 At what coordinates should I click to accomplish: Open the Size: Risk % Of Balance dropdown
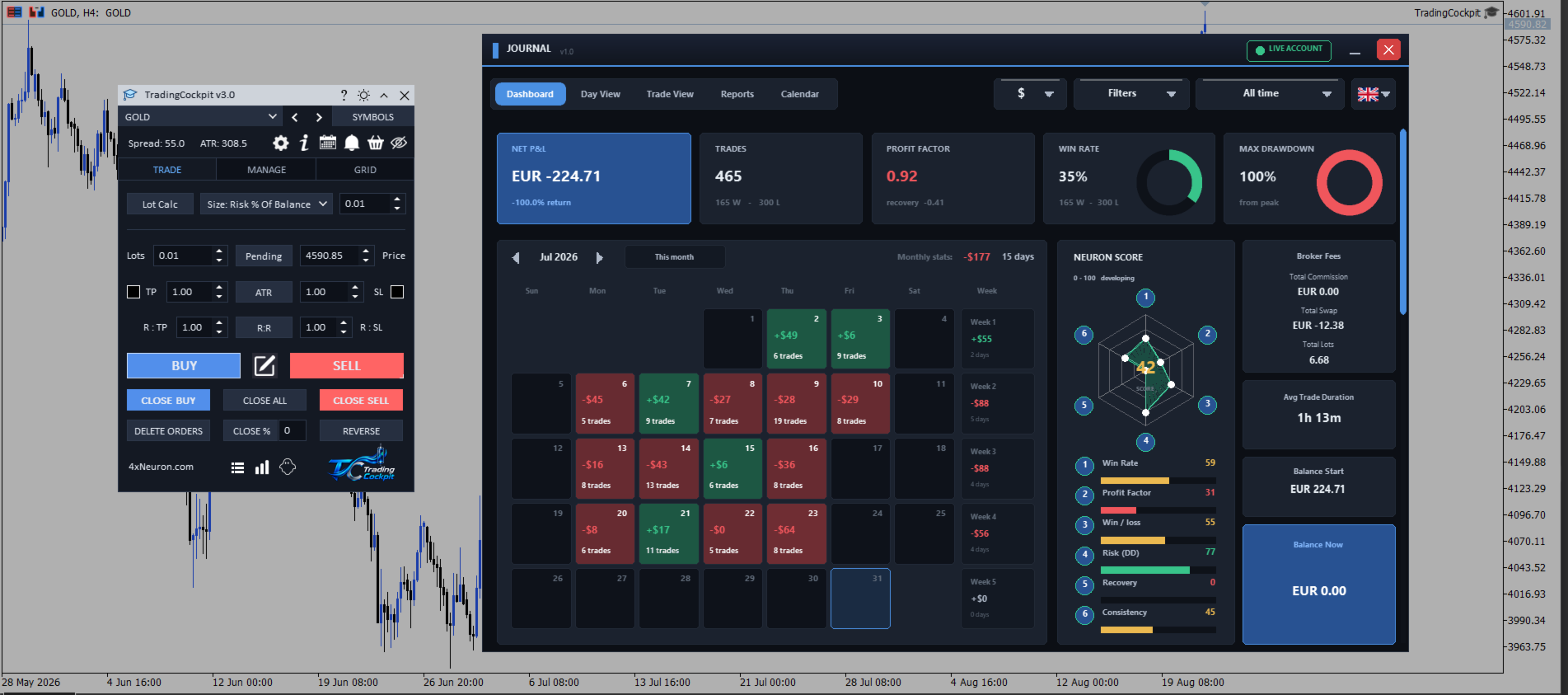click(267, 204)
